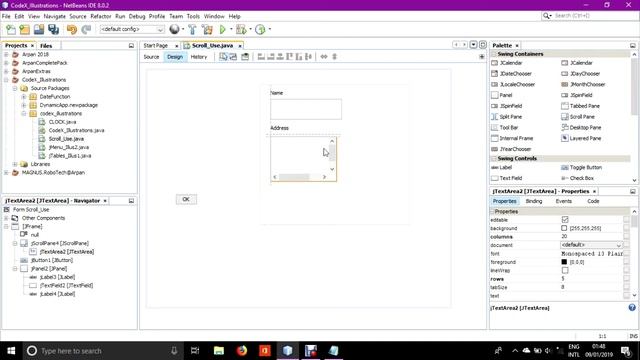Click the New Project toolbar icon
Image resolution: width=640 pixels, height=360 pixels.
click(x=24, y=29)
